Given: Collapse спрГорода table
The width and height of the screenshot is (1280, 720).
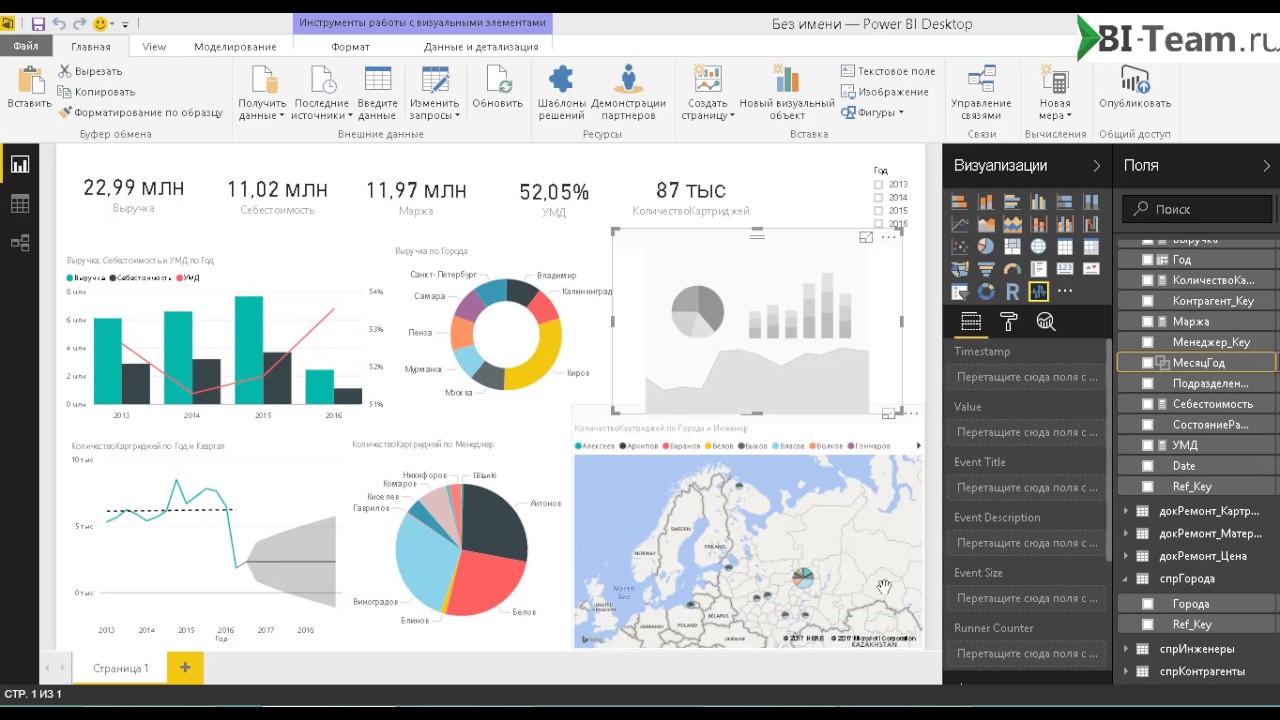Looking at the screenshot, I should (1126, 579).
